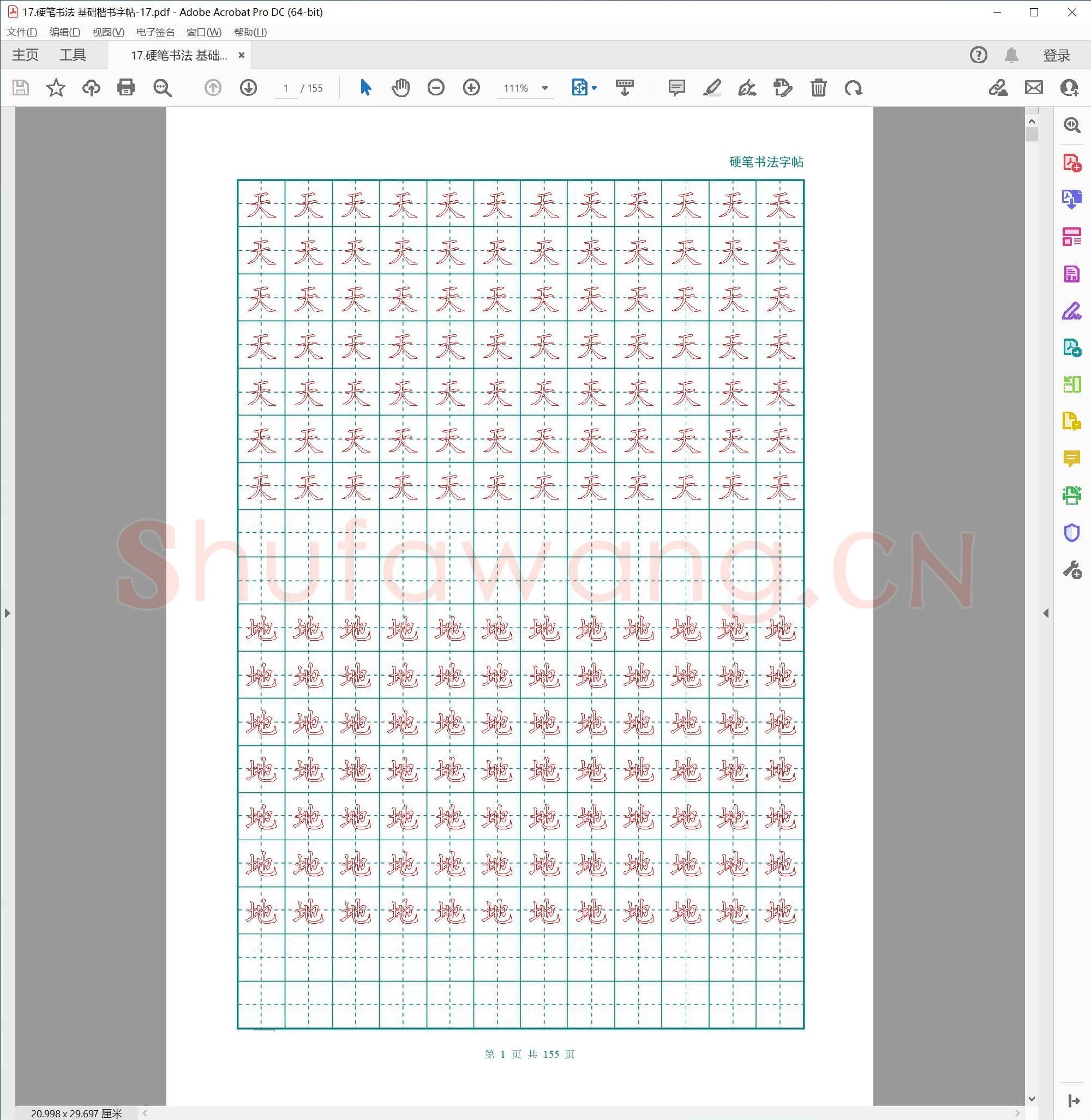Go to next page with down arrow
1091x1120 pixels.
pos(248,88)
